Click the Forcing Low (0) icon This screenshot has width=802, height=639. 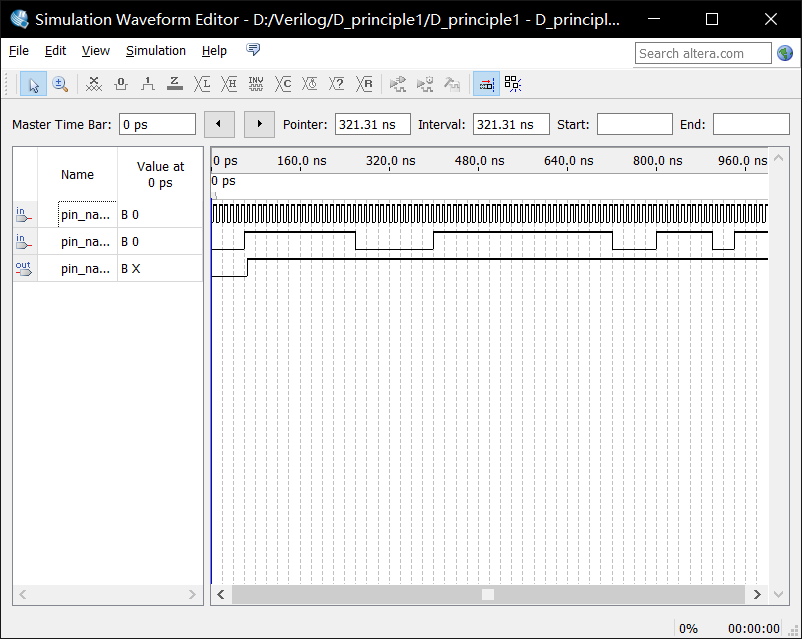tap(121, 84)
